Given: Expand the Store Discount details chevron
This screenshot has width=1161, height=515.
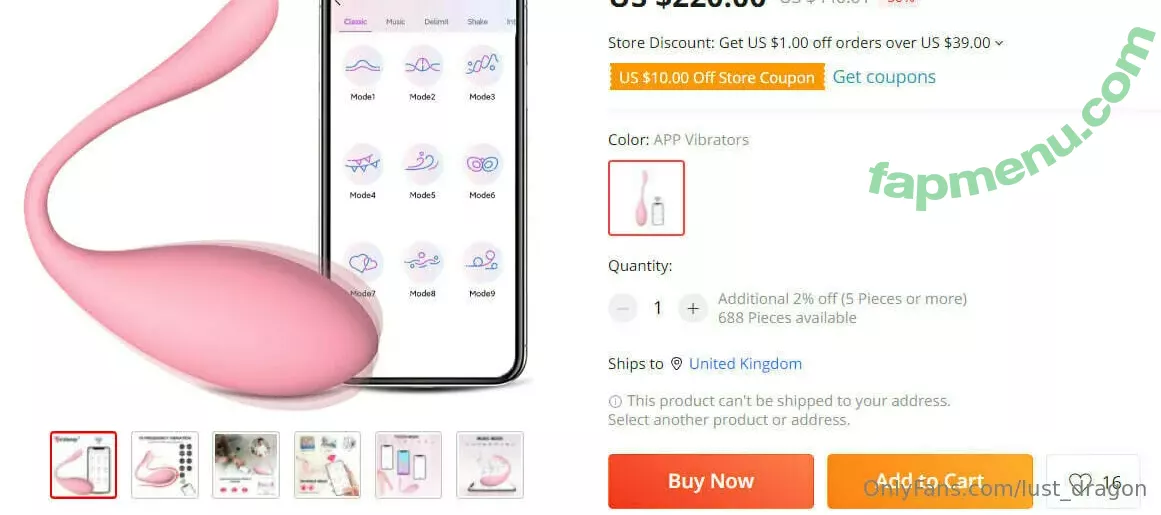Looking at the screenshot, I should point(999,44).
